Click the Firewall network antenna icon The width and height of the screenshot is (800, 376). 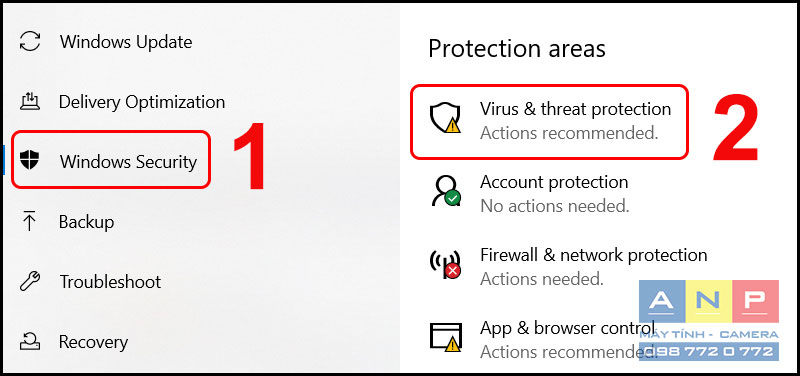pos(445,265)
